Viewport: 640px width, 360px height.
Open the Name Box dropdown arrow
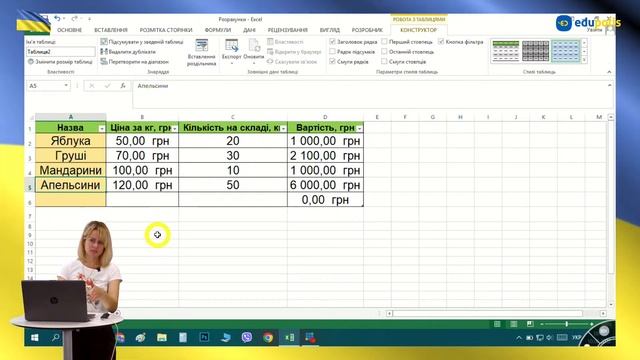(x=66, y=86)
